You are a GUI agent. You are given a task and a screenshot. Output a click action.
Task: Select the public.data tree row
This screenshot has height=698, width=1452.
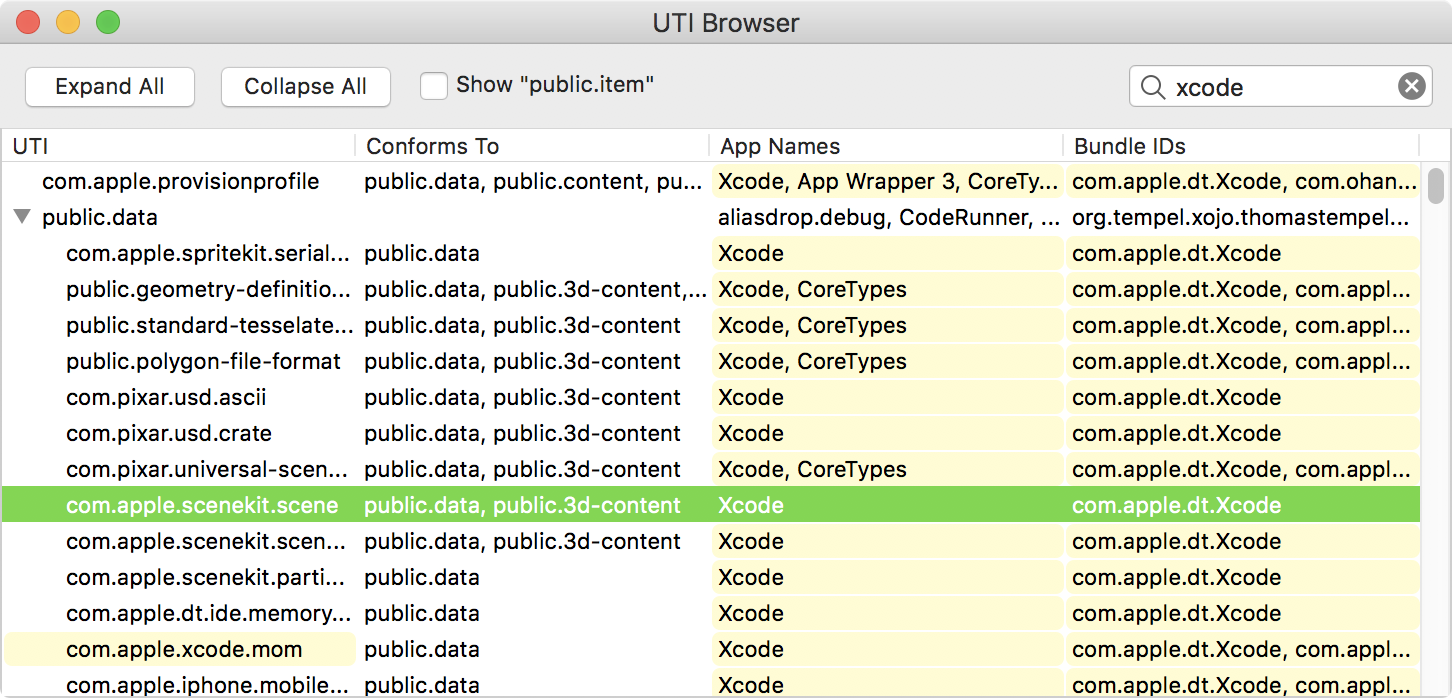coord(711,217)
